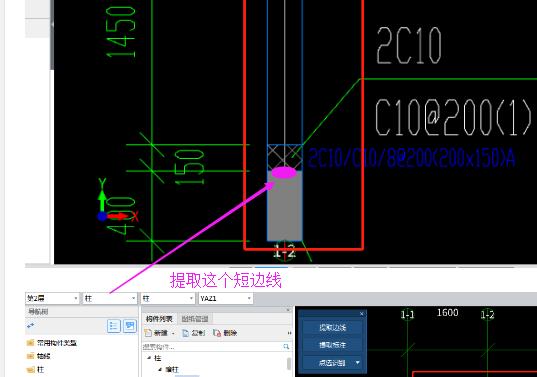The width and height of the screenshot is (537, 377).
Task: Click the 150 dimension text in drawing
Action: coord(190,167)
